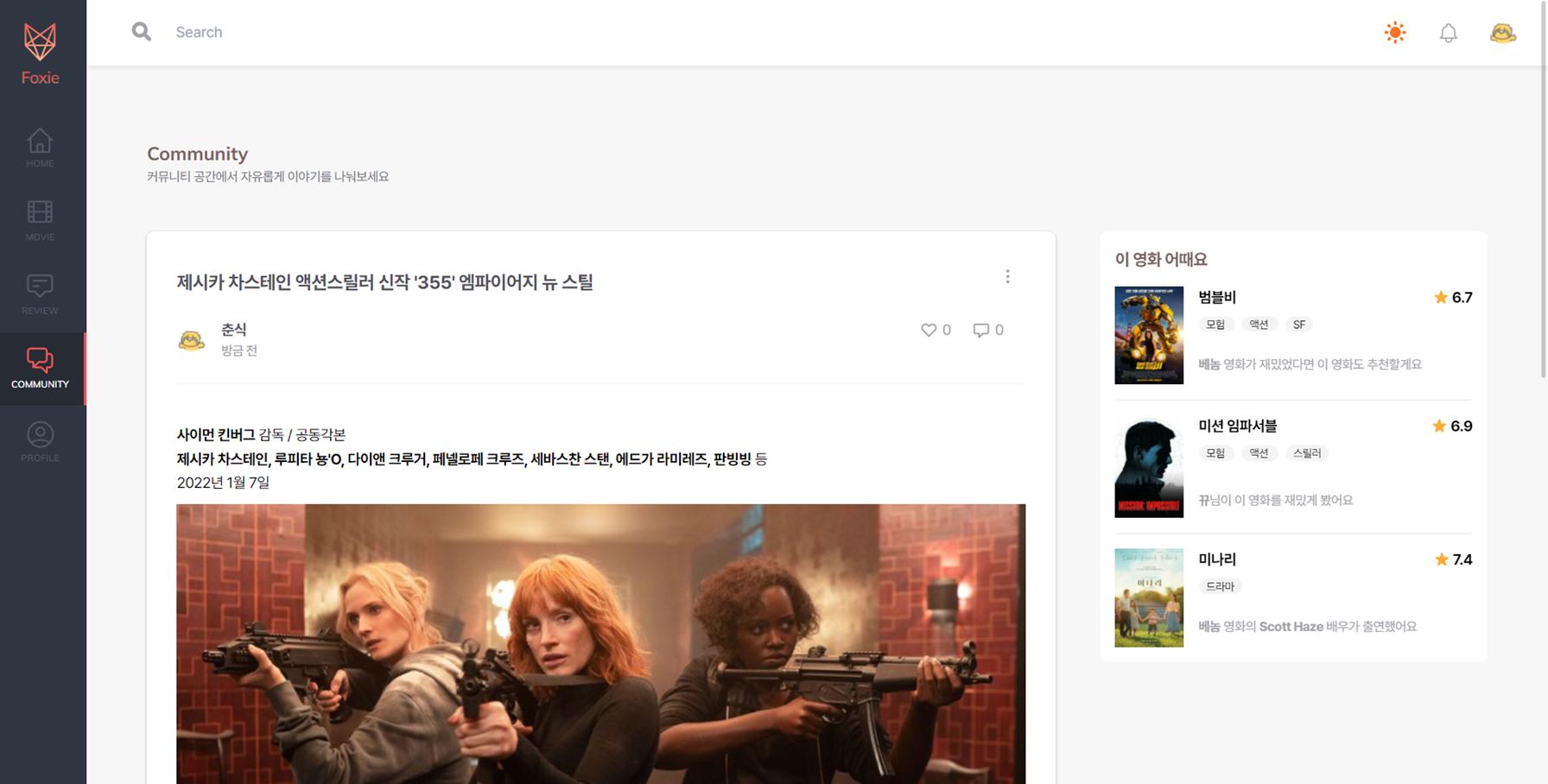Open user avatar menu in header
Screen dimensions: 1548x784
tap(1503, 33)
